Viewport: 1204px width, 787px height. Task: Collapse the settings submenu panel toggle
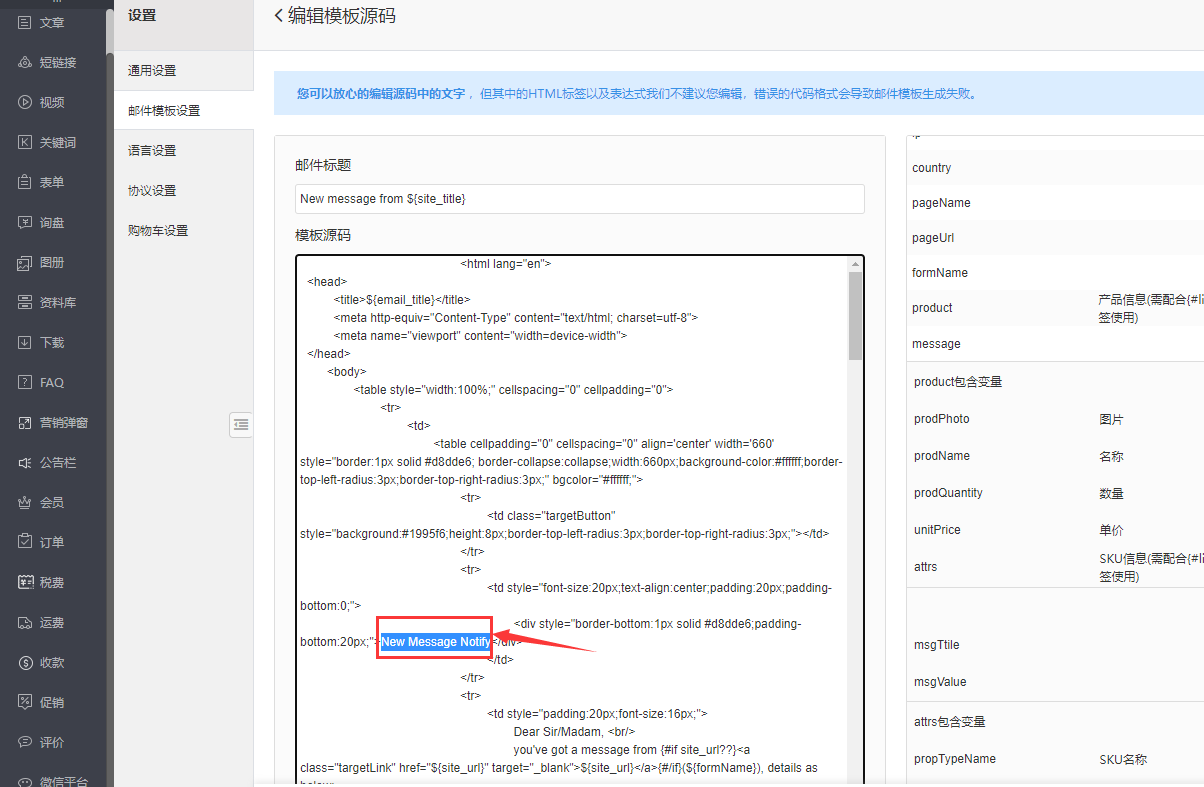(240, 425)
